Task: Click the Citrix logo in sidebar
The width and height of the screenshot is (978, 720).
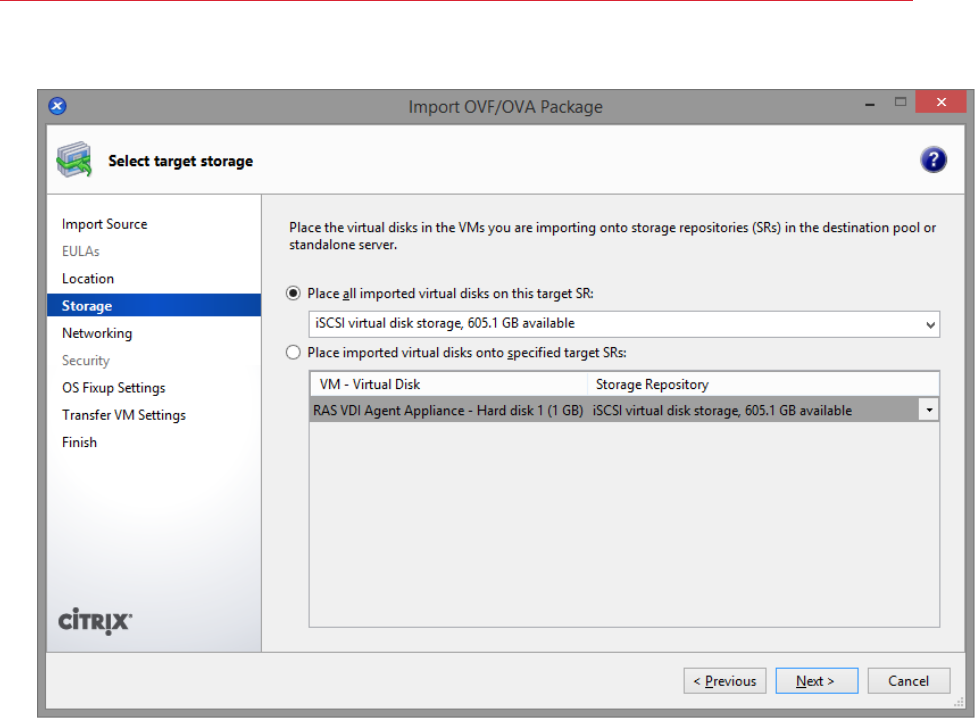Action: 95,621
